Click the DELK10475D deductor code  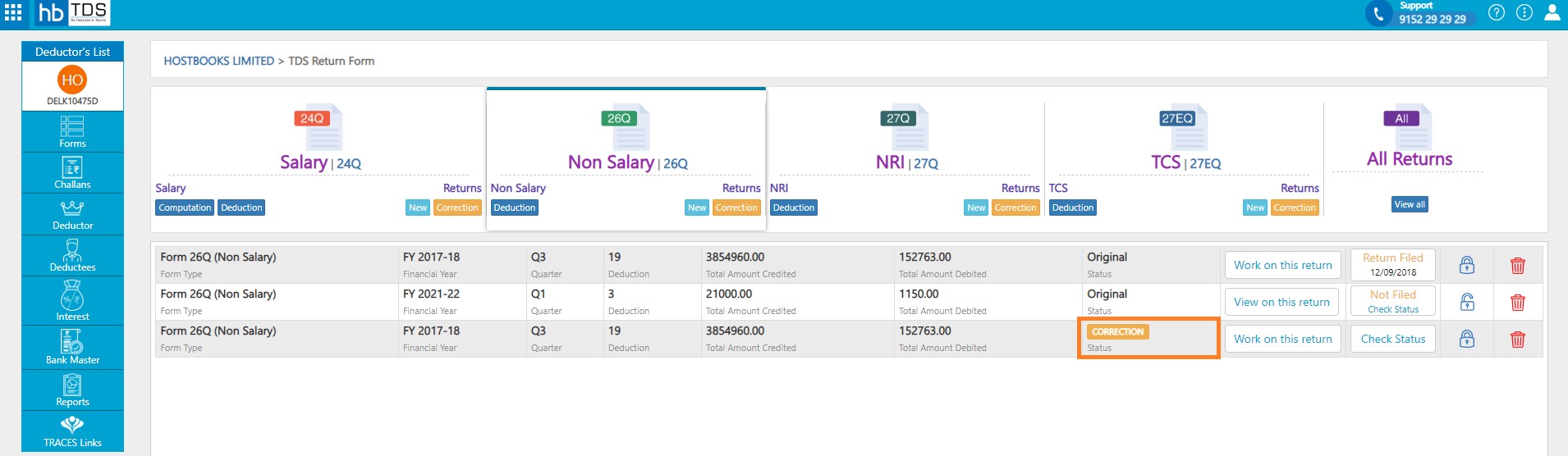[72, 101]
